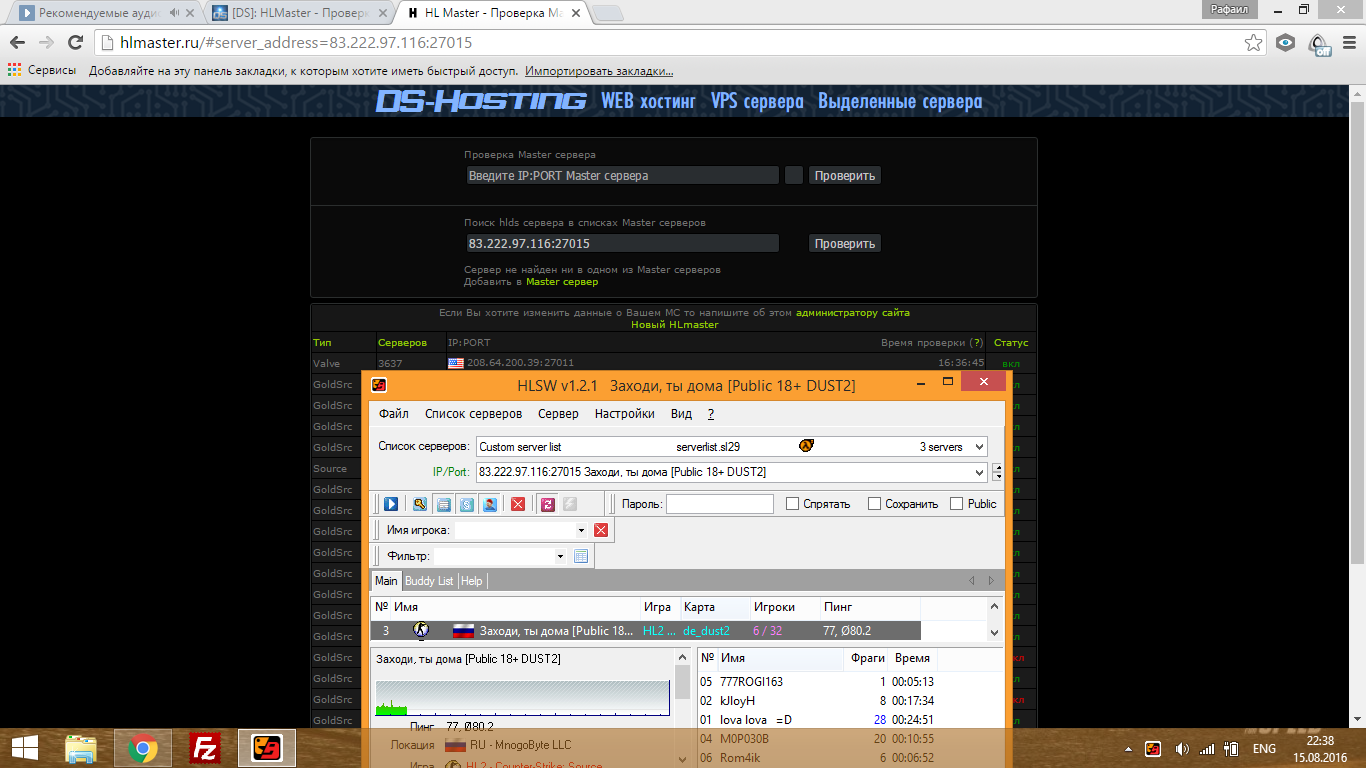Open the network signal icon in system tray

pyautogui.click(x=1207, y=748)
